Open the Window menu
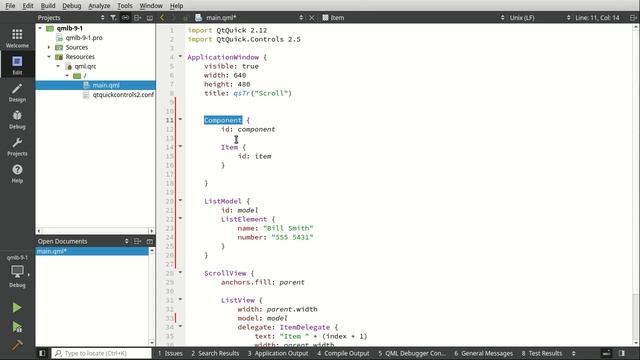The height and width of the screenshot is (360, 640). coord(151,6)
